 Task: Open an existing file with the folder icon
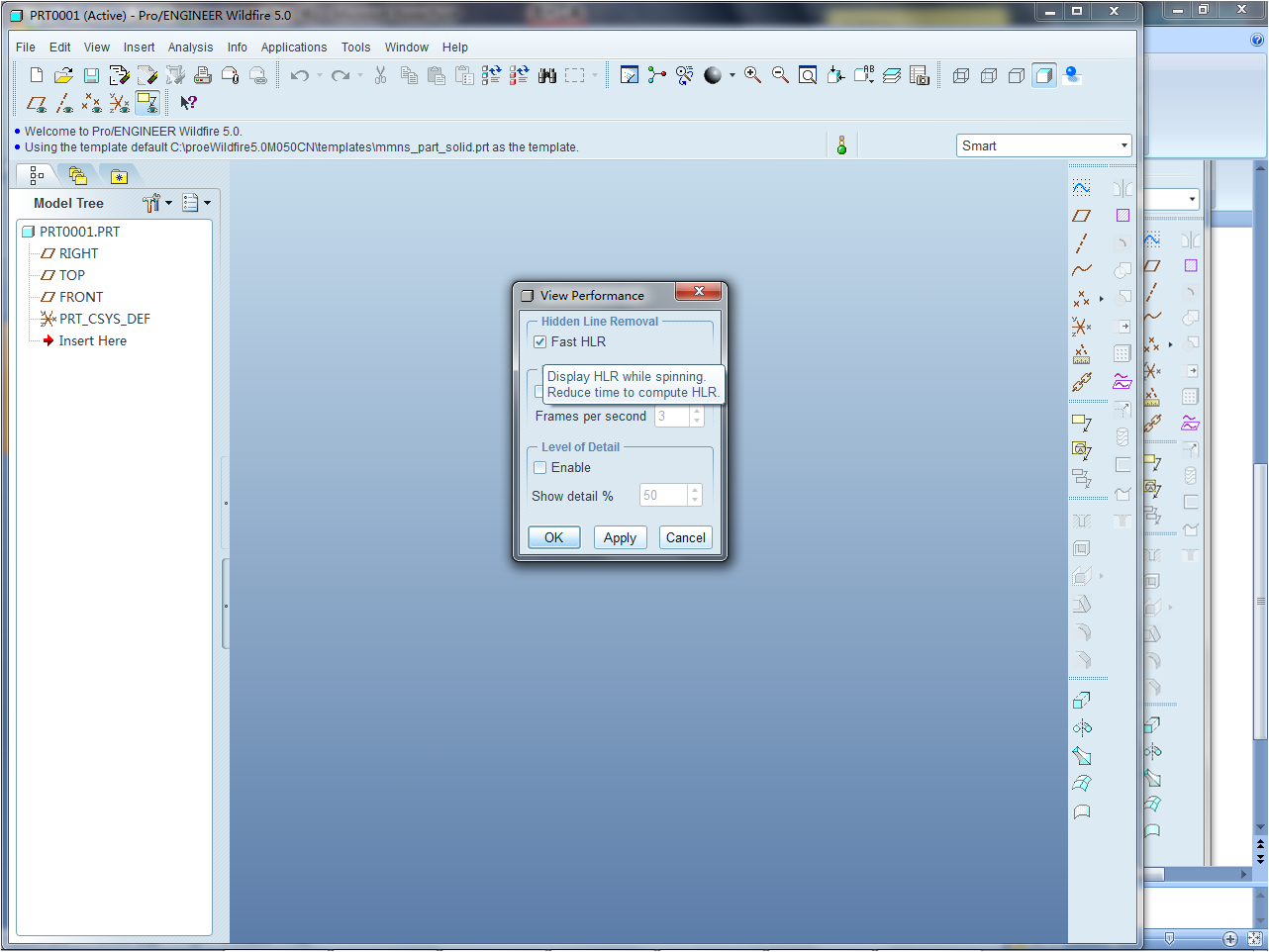(63, 75)
